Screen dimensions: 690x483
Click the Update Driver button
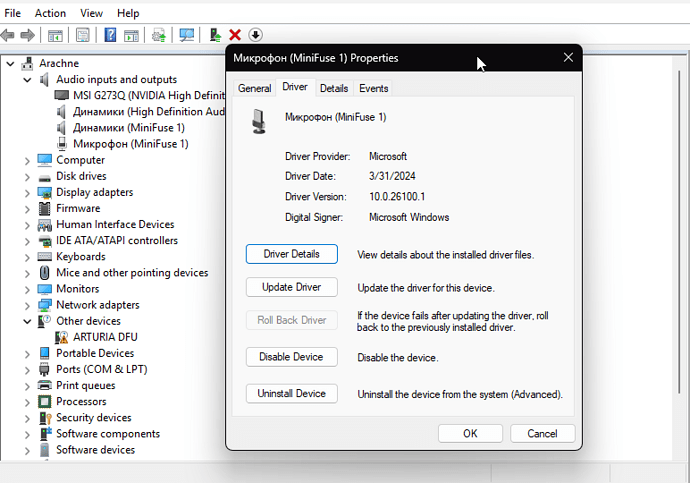click(x=291, y=287)
